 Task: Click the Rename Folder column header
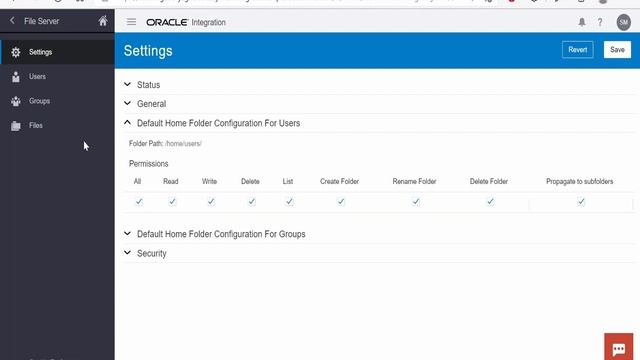(x=414, y=182)
